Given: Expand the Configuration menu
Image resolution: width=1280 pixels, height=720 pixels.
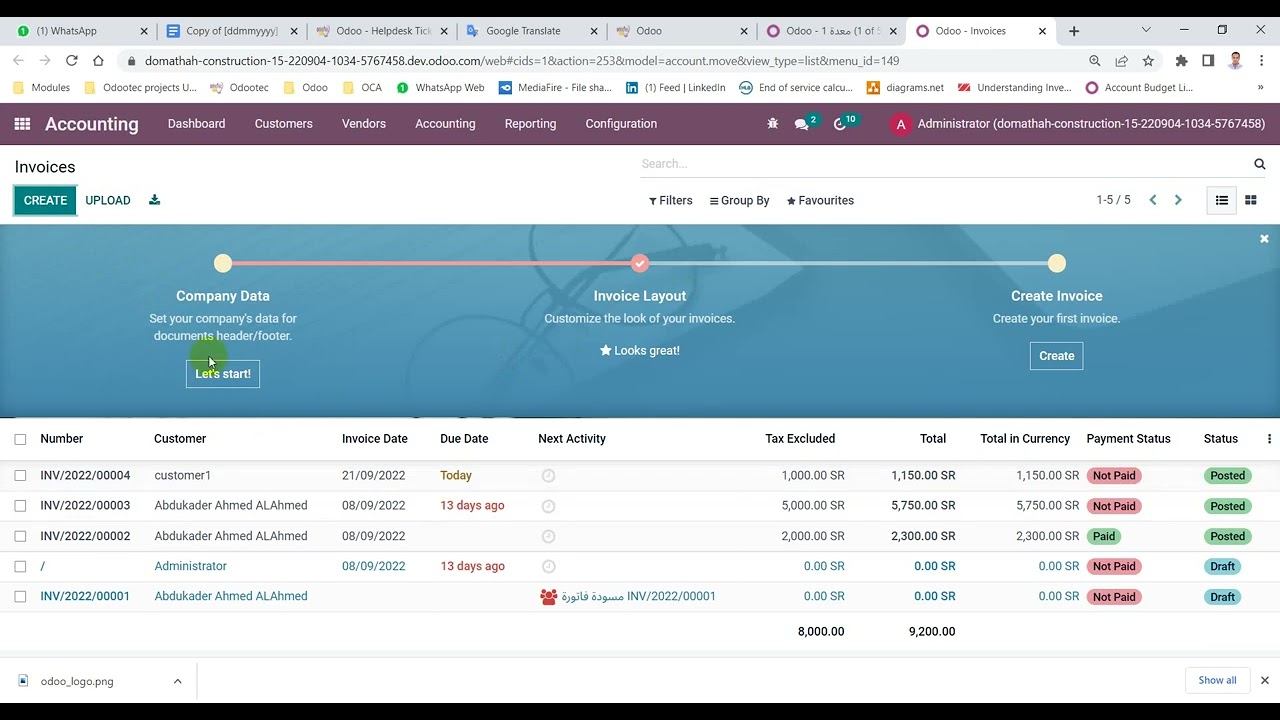Looking at the screenshot, I should click(621, 124).
